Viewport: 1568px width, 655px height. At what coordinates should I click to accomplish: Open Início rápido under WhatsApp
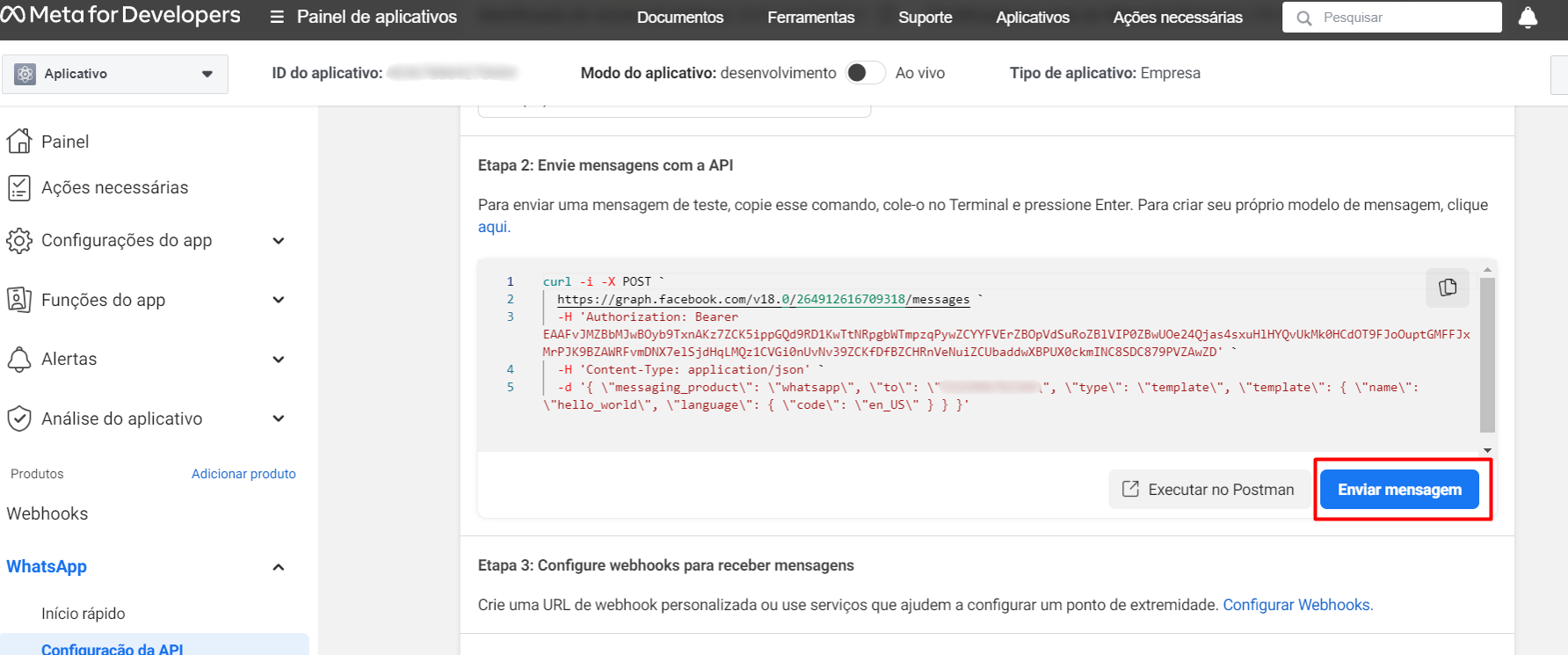click(x=83, y=614)
